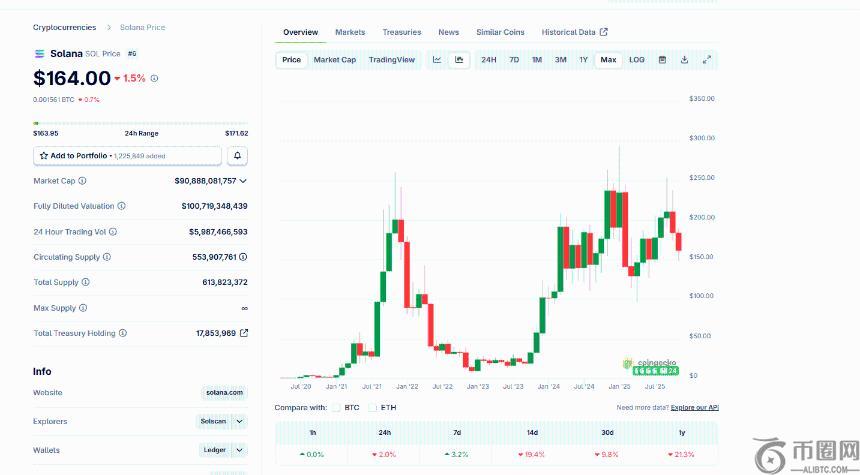Expand the Market Cap chevron
Image resolution: width=860 pixels, height=475 pixels.
point(243,181)
